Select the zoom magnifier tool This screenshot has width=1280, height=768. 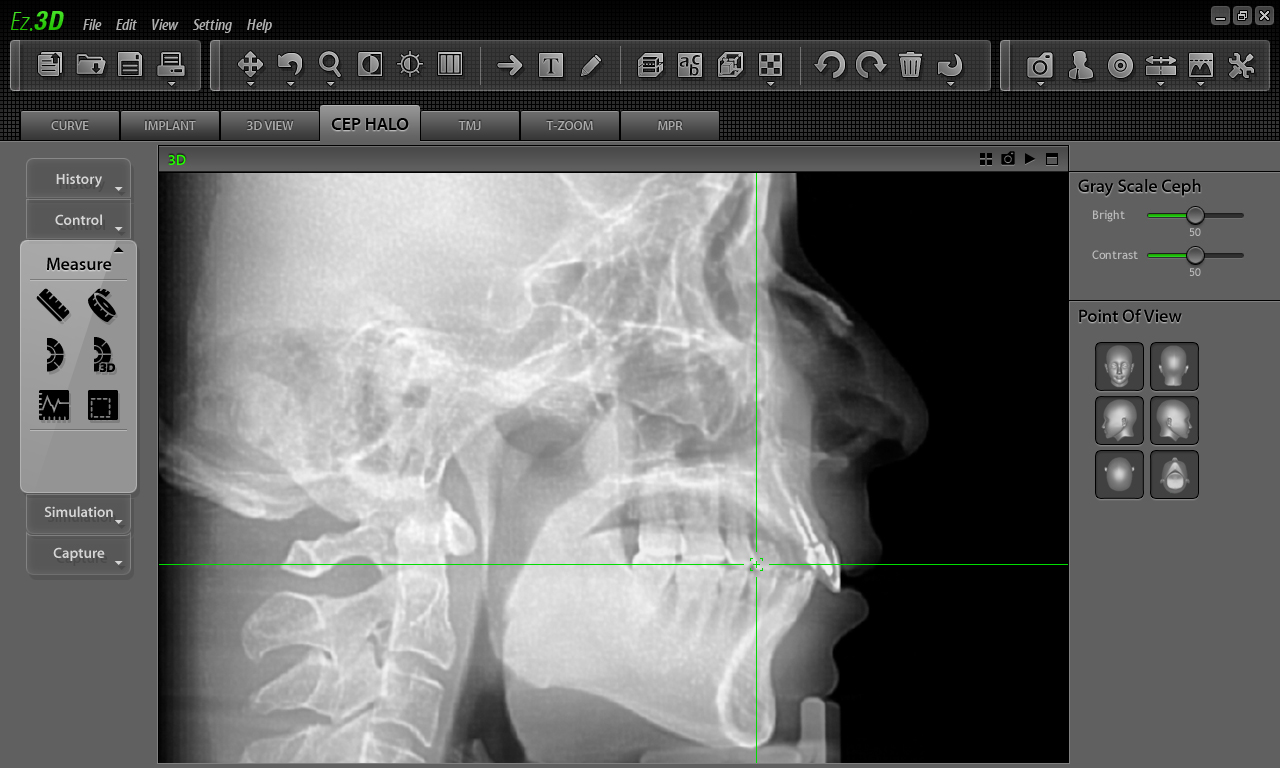click(330, 65)
